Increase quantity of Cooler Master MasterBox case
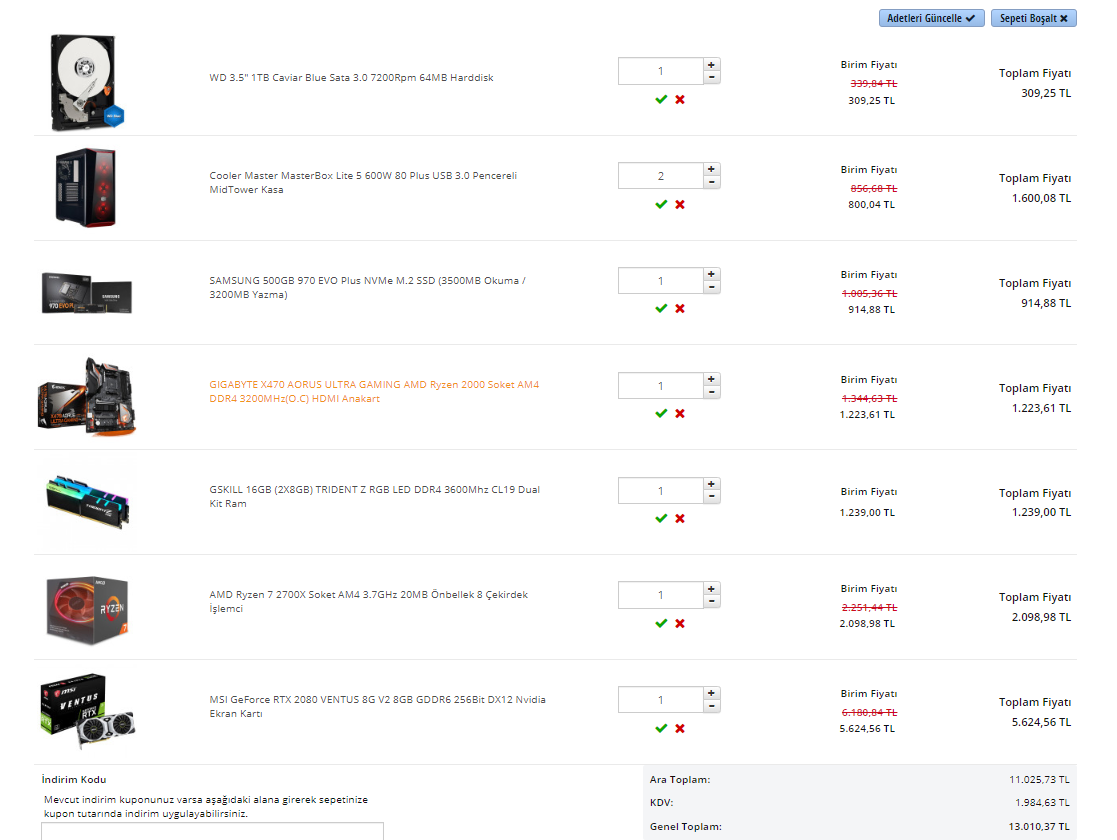The height and width of the screenshot is (840, 1117). [711, 169]
